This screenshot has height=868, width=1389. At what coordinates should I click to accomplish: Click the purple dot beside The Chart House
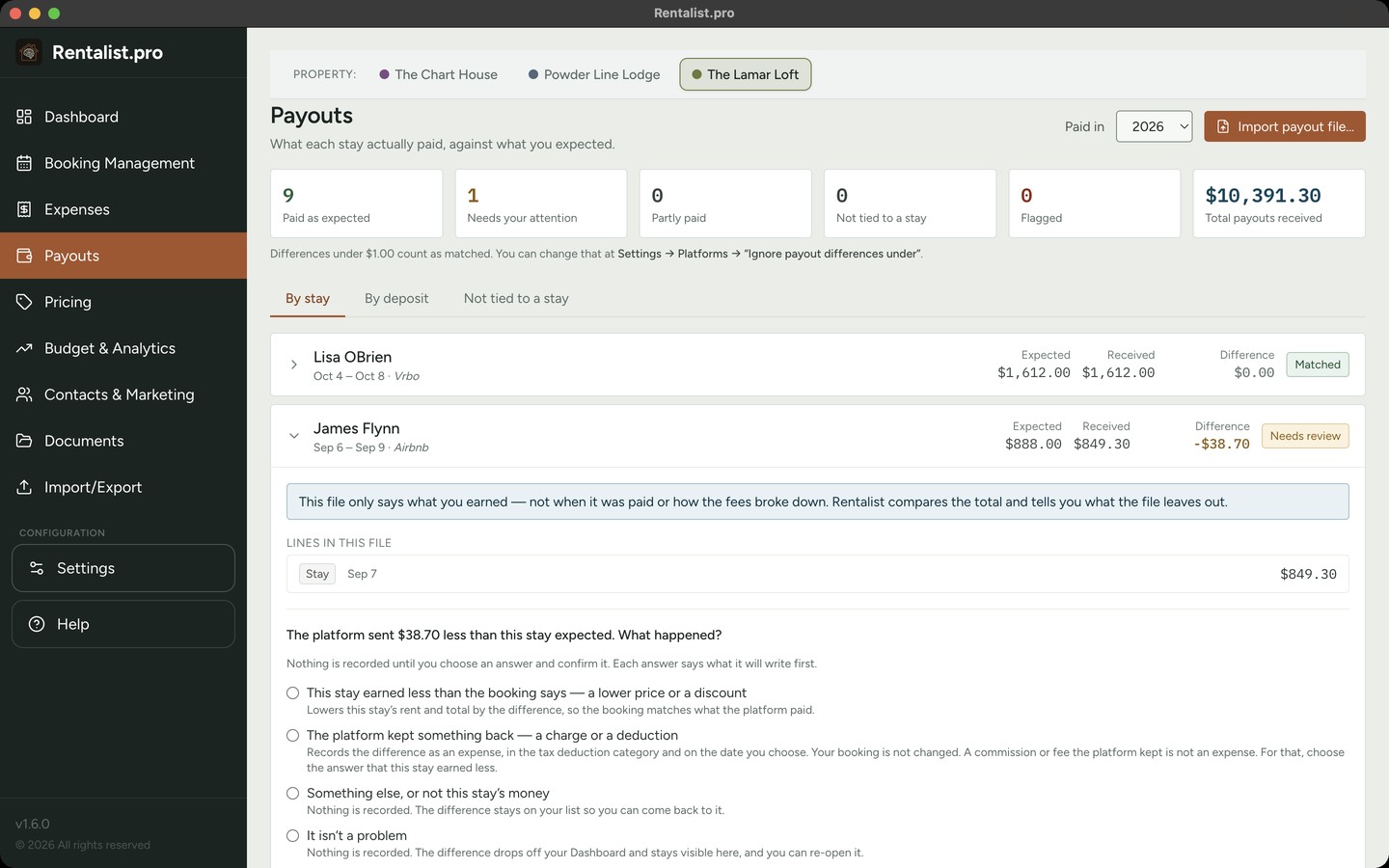point(385,74)
